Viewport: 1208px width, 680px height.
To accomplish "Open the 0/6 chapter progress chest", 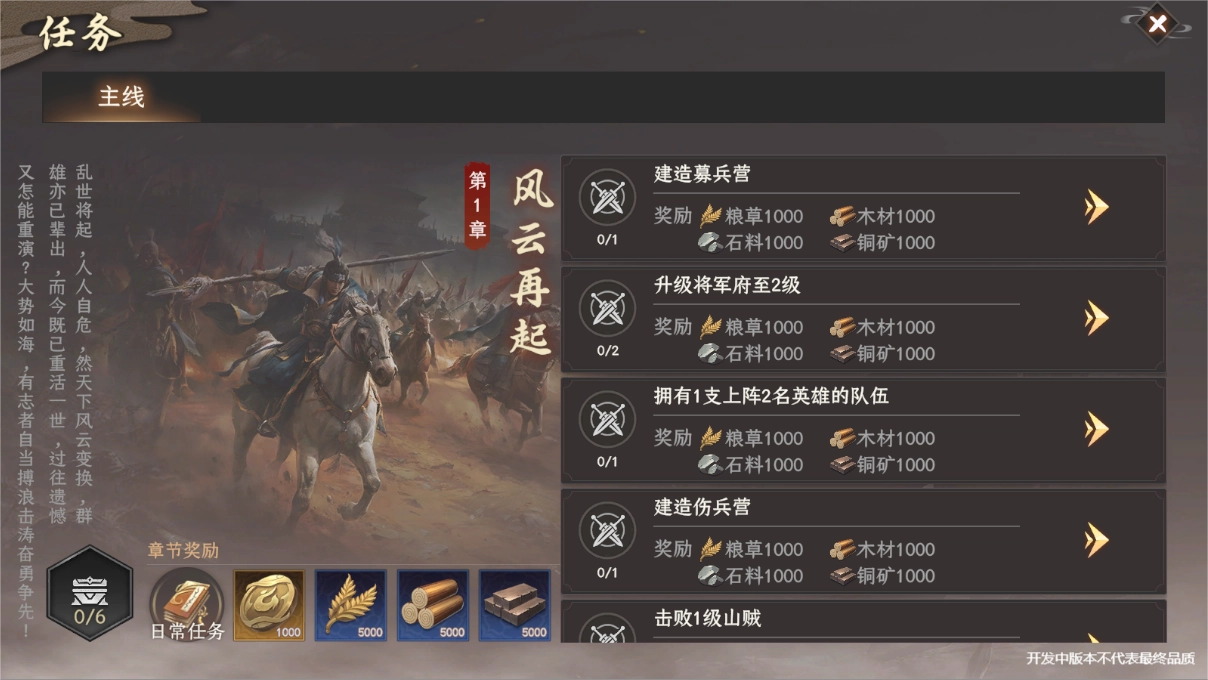I will pyautogui.click(x=89, y=592).
